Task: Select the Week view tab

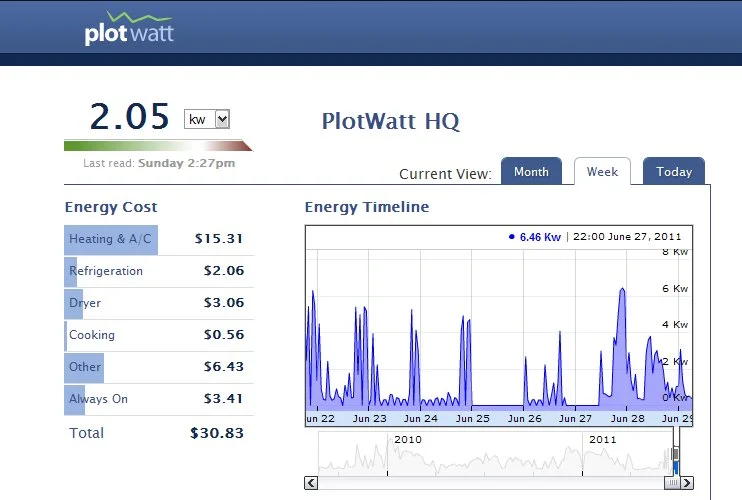Action: coord(602,171)
